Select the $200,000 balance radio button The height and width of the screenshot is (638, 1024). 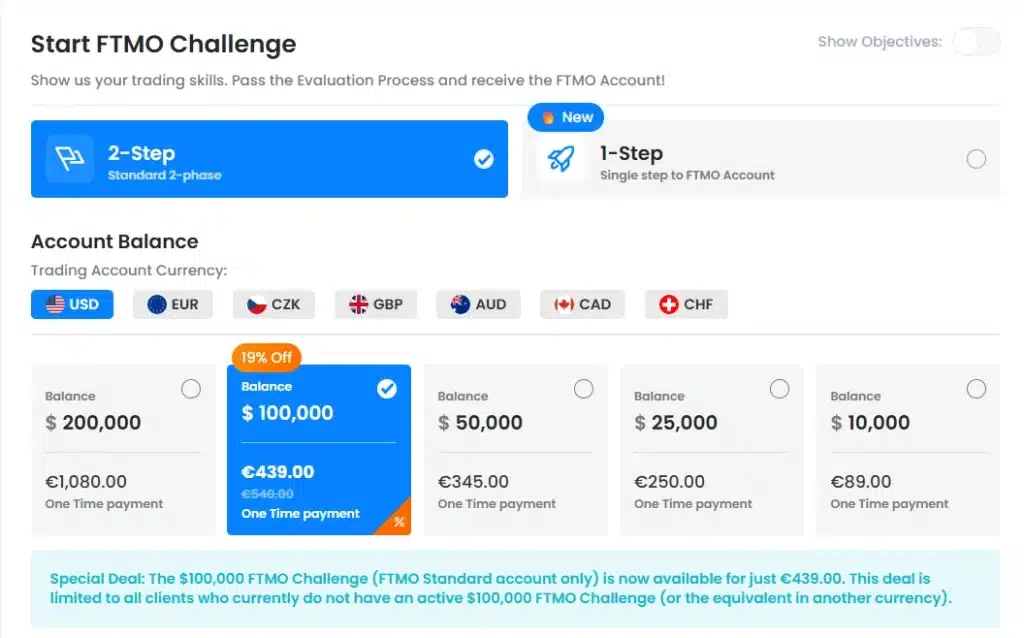(x=191, y=389)
